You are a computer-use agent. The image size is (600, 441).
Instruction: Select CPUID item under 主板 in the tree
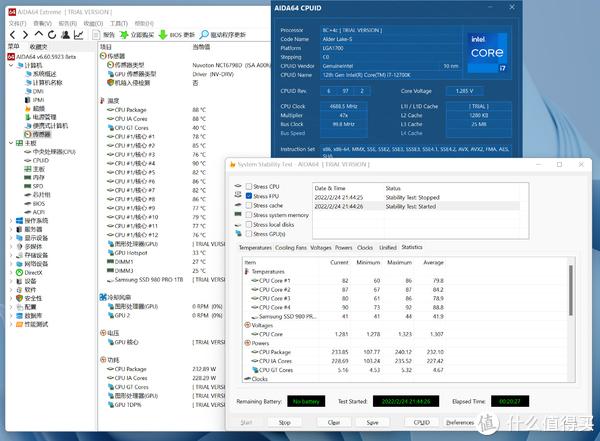37,160
